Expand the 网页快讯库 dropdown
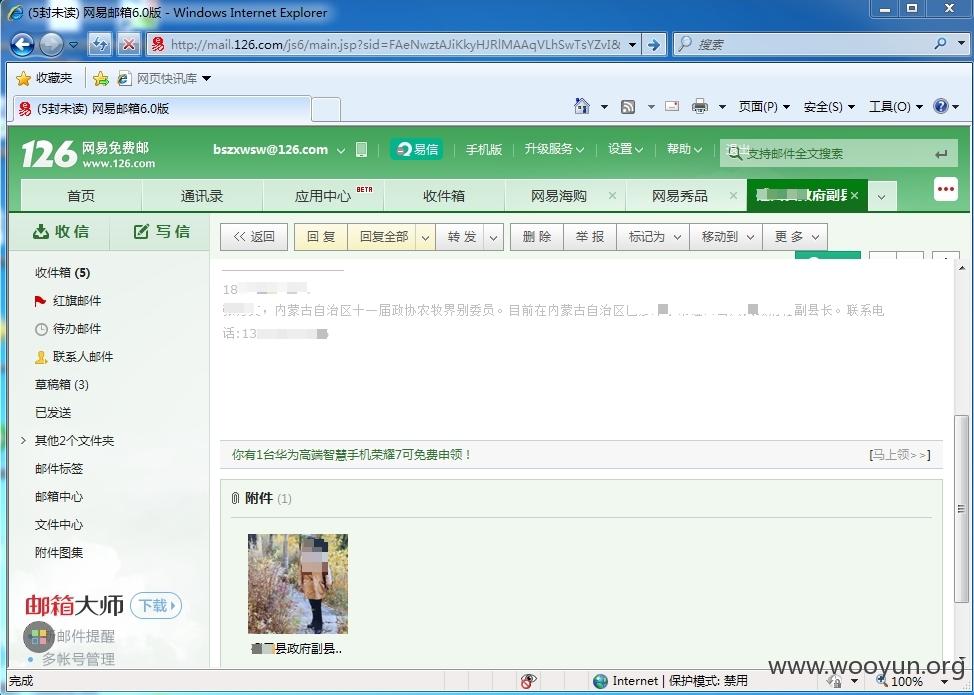 click(x=206, y=78)
